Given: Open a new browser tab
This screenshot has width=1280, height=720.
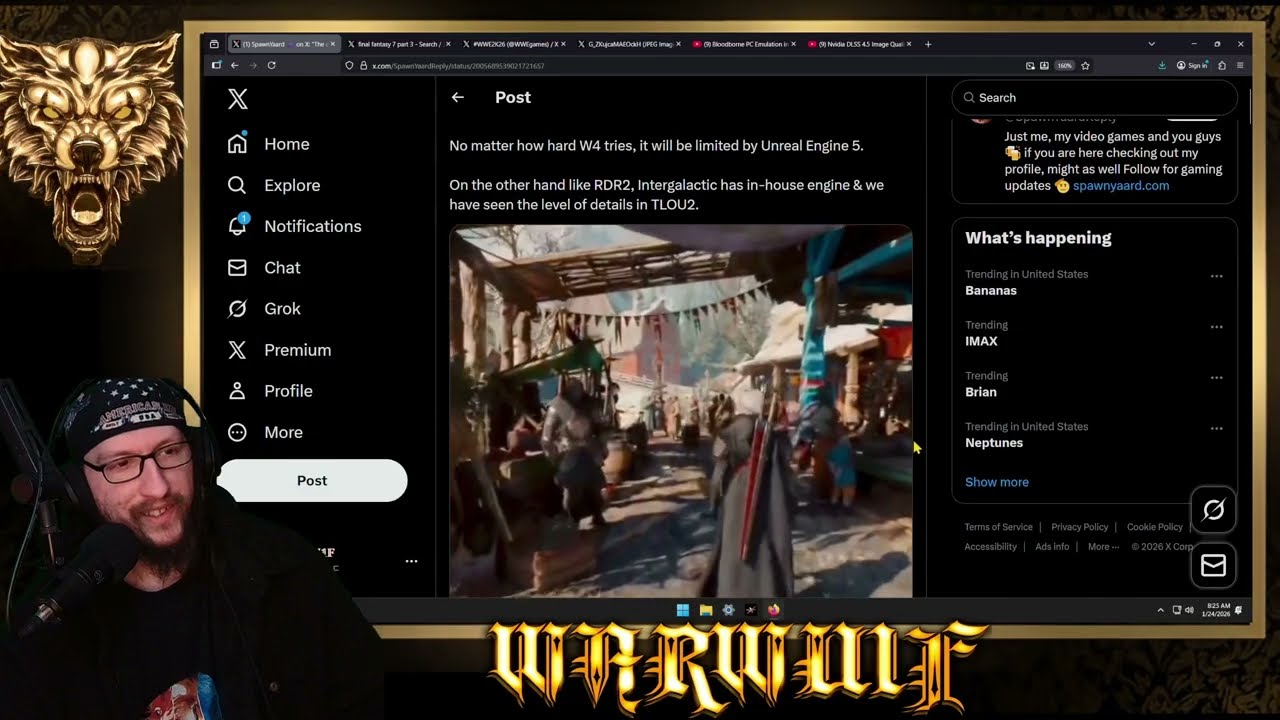Looking at the screenshot, I should point(928,44).
